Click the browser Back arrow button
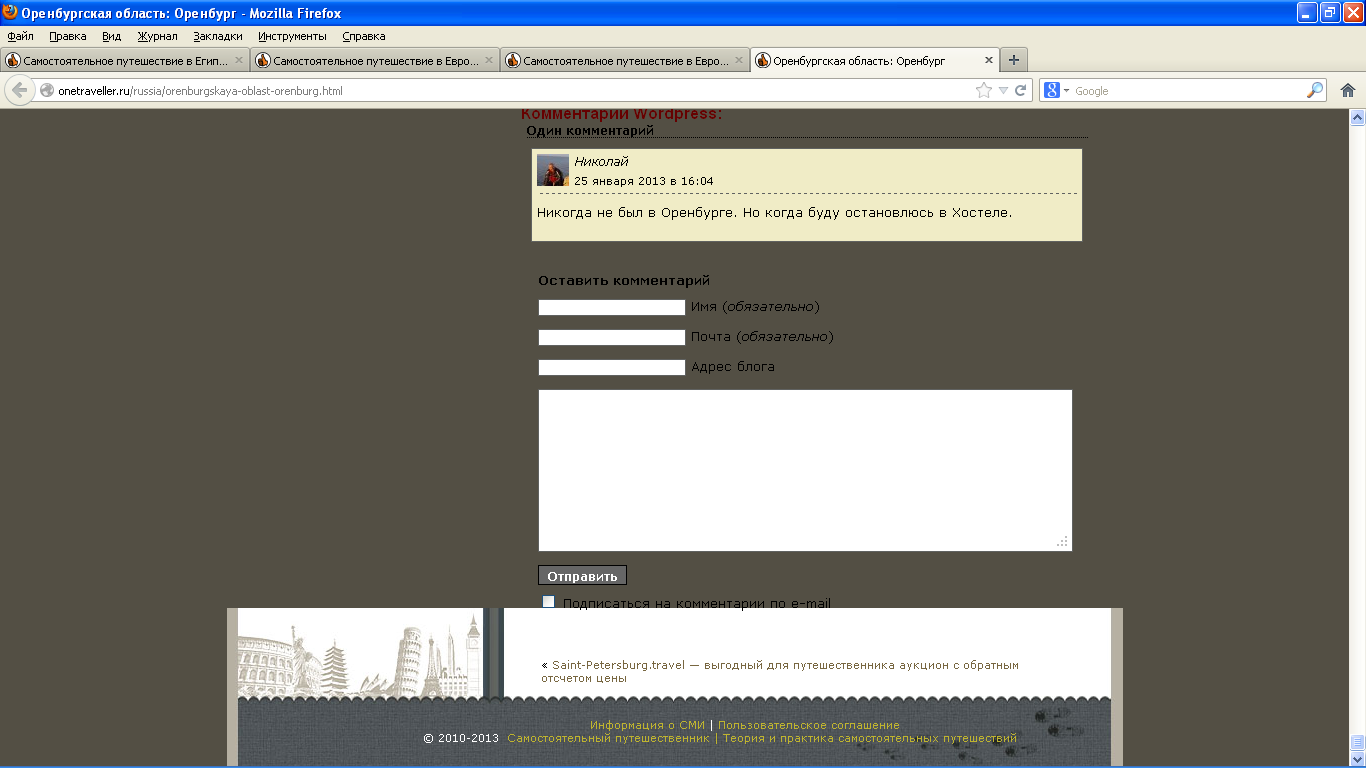 [20, 90]
